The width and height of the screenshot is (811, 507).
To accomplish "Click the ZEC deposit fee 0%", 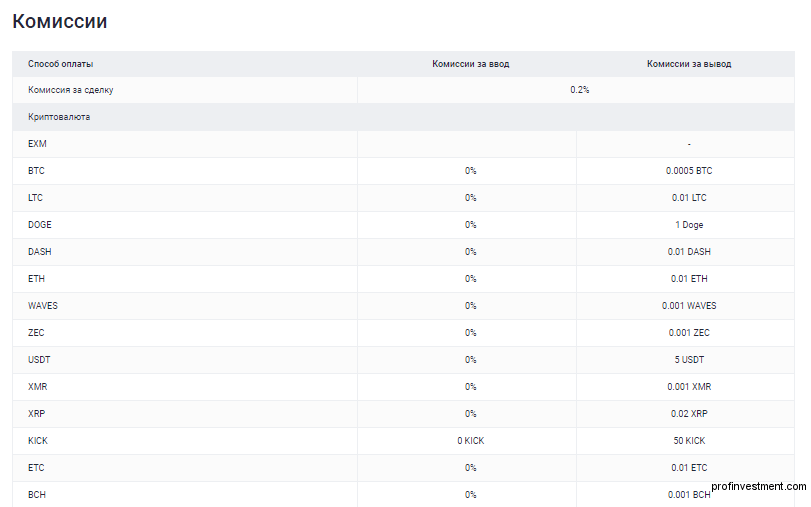I will (x=471, y=333).
